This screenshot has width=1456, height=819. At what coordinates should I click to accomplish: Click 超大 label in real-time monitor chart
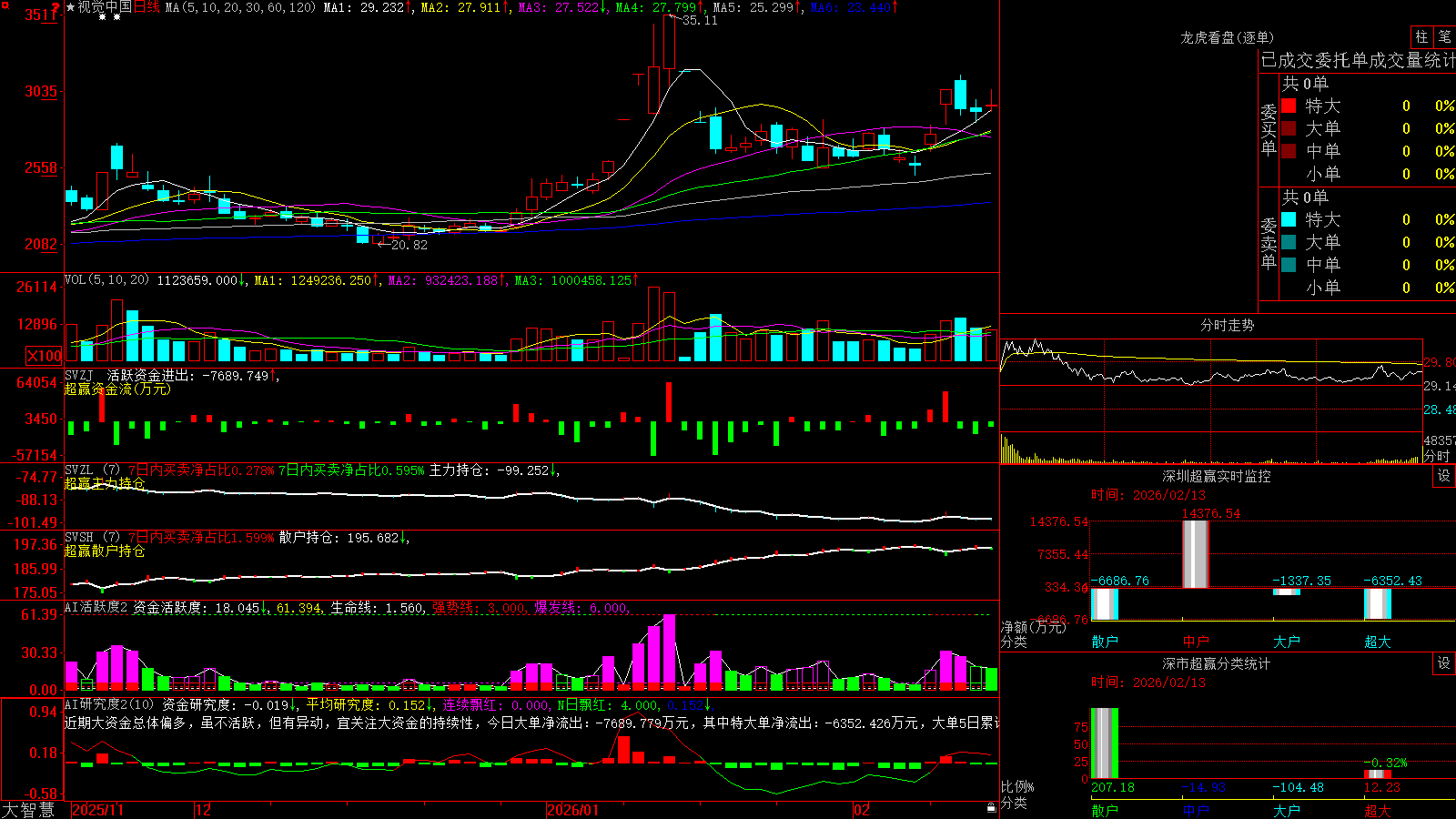[x=1377, y=642]
